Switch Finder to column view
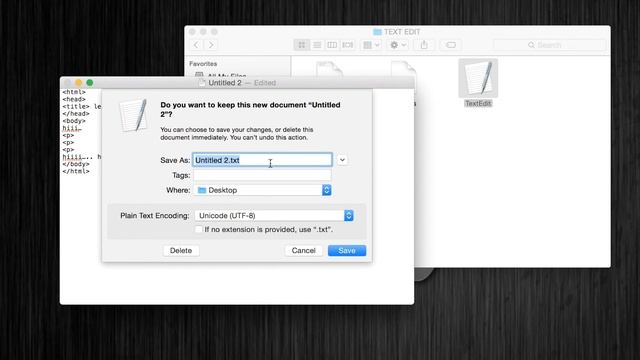 click(332, 45)
